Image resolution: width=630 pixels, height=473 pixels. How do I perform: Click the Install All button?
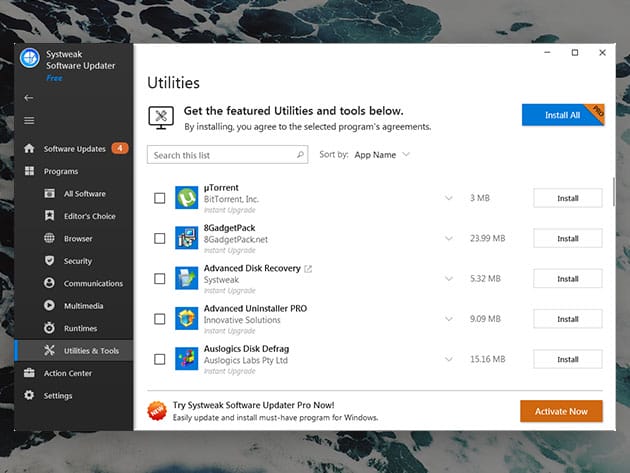pos(563,115)
